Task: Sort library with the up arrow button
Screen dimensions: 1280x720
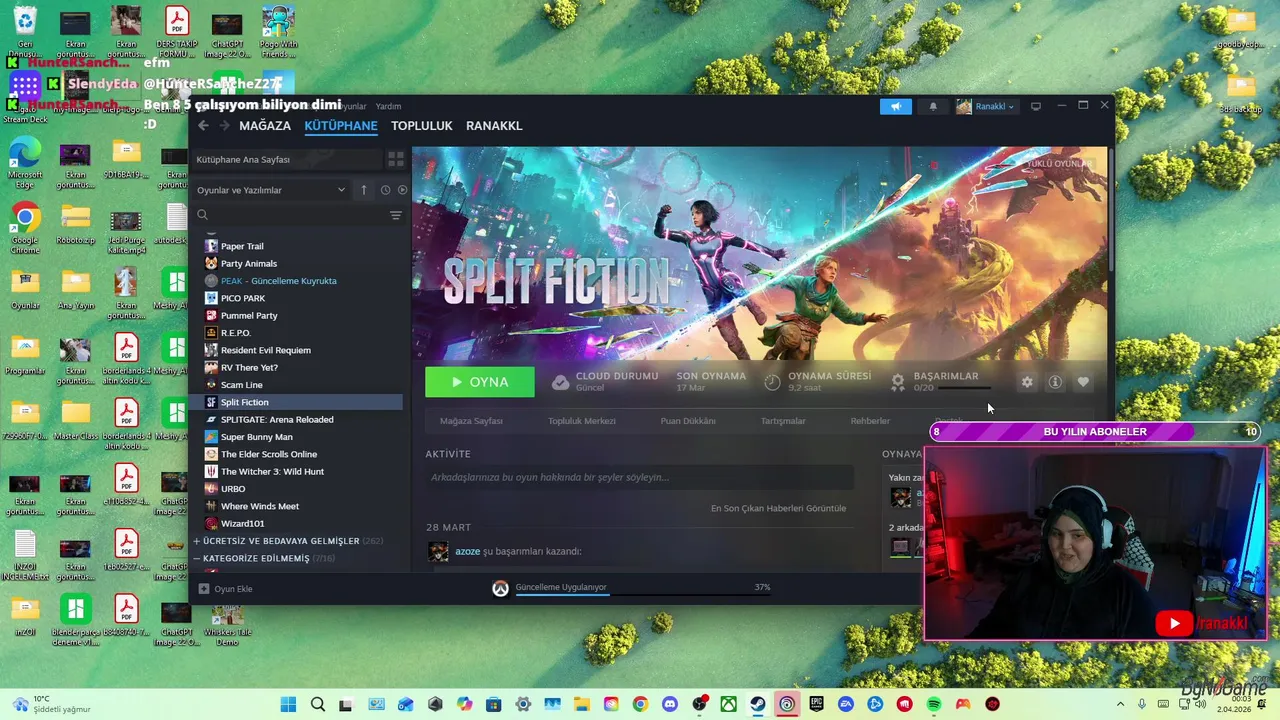Action: click(x=364, y=190)
